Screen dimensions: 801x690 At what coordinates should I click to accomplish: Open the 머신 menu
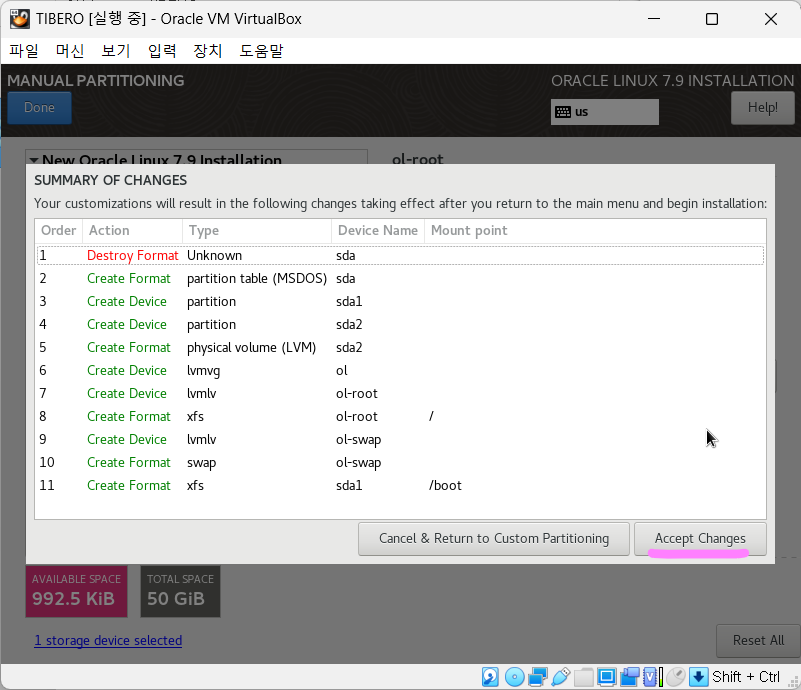click(x=70, y=51)
